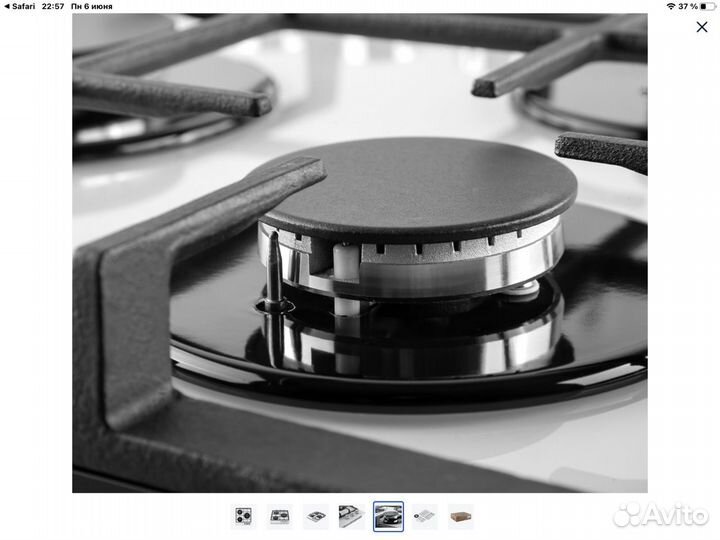Viewport: 720px width, 540px height.
Task: Tap the battery percentage 37 % text
Action: point(687,6)
